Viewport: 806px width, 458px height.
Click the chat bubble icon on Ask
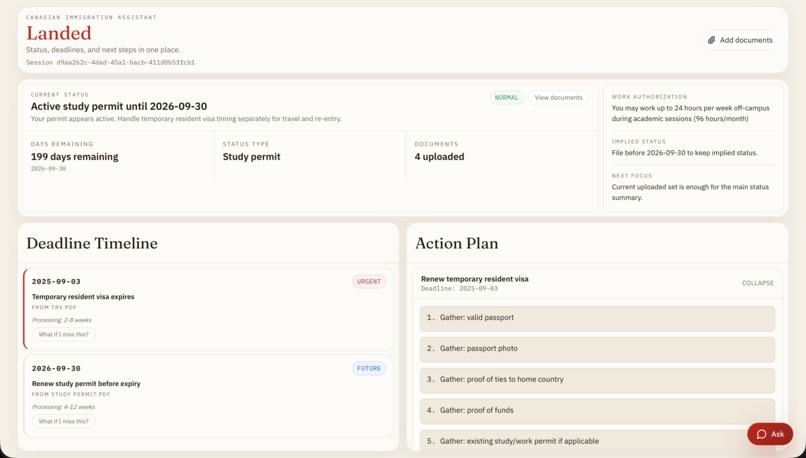pos(761,434)
